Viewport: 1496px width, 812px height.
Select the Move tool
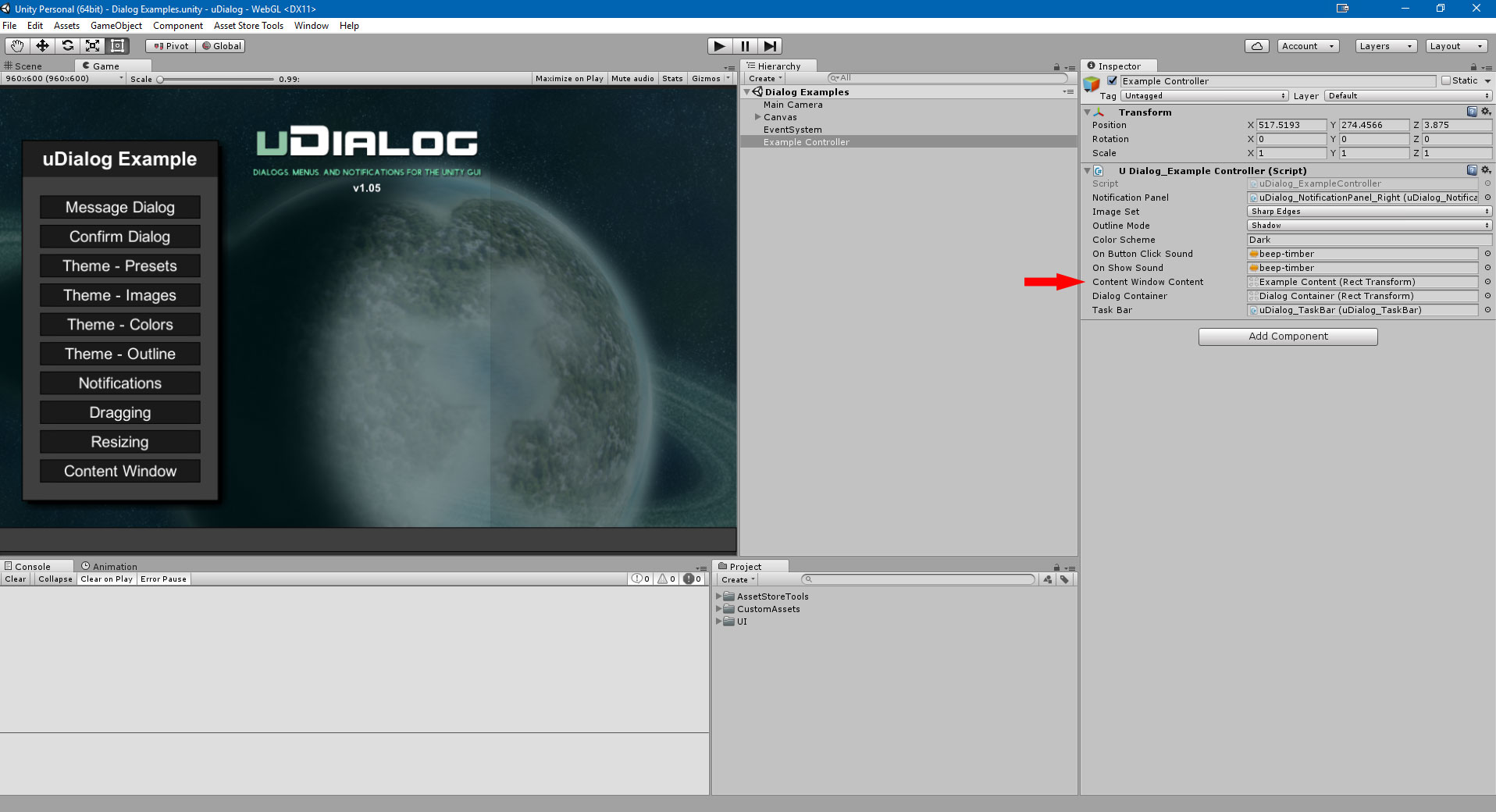42,45
